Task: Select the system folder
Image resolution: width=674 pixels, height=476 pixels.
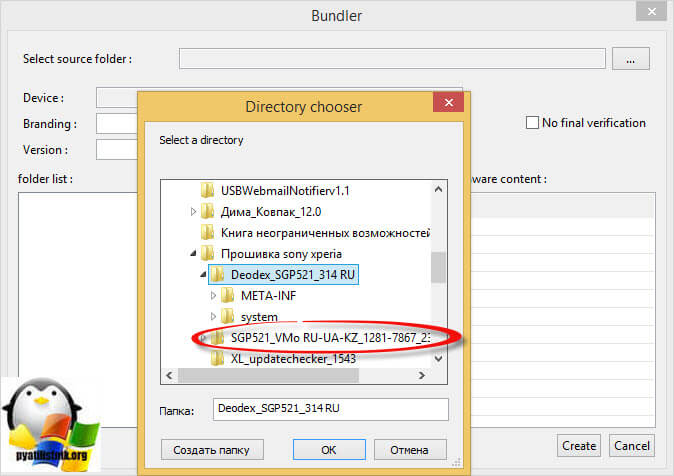Action: click(x=259, y=316)
